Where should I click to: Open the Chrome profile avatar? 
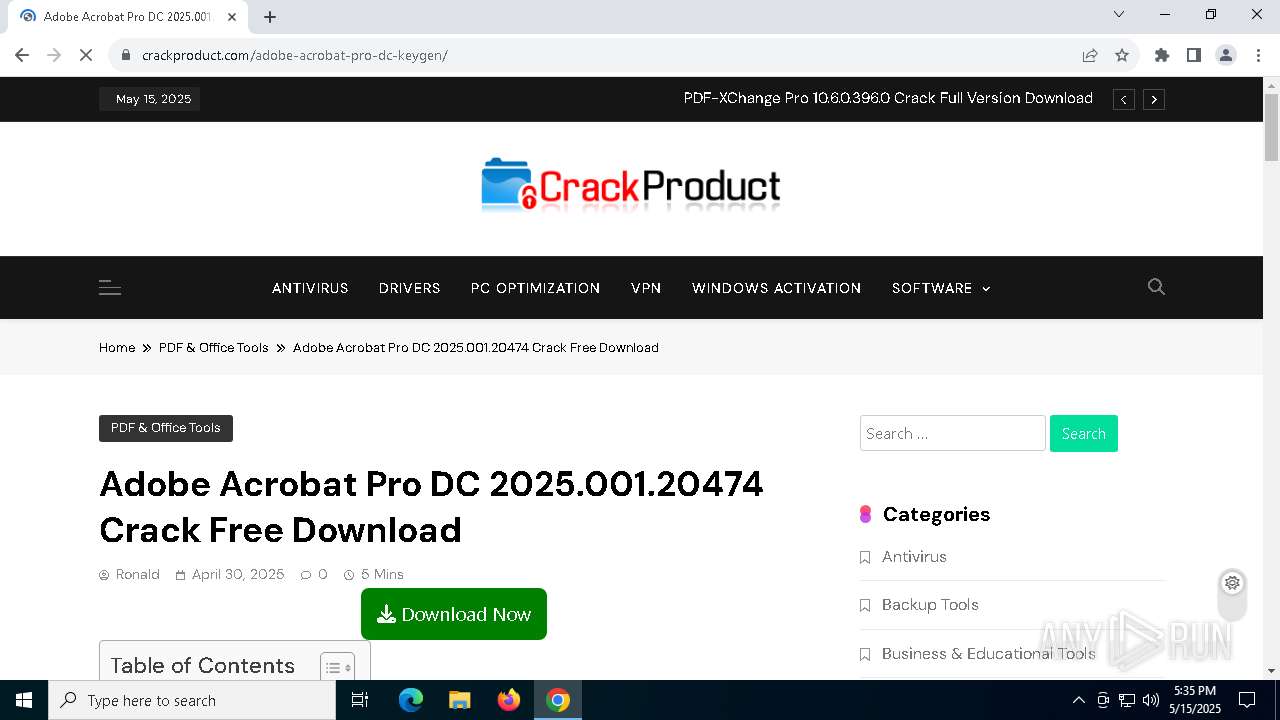pos(1226,55)
